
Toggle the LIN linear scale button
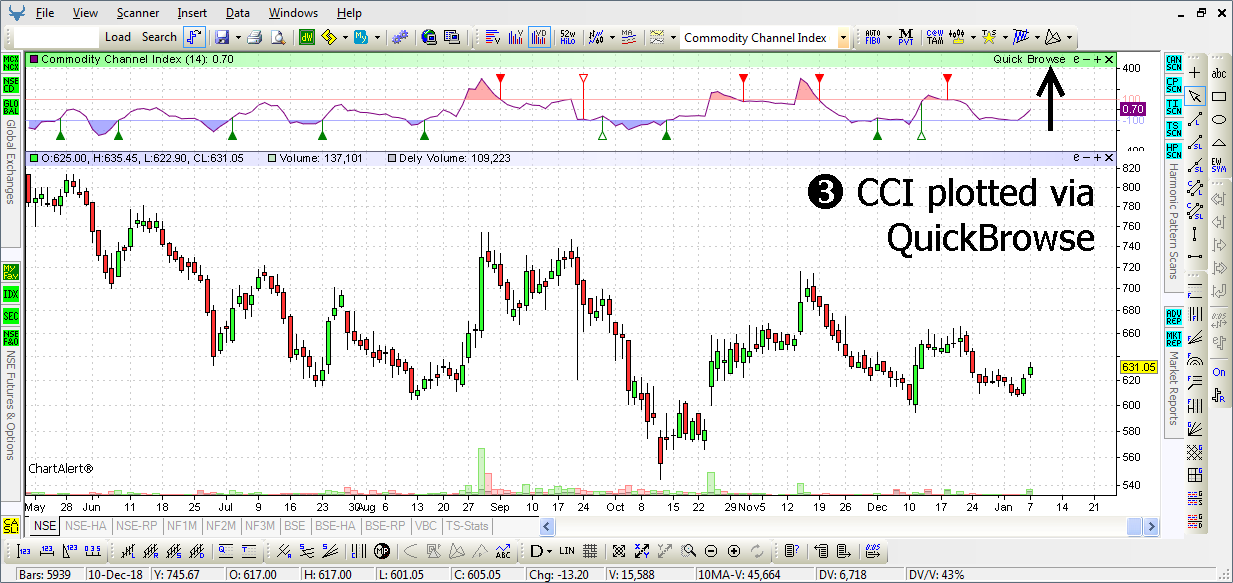click(x=567, y=551)
